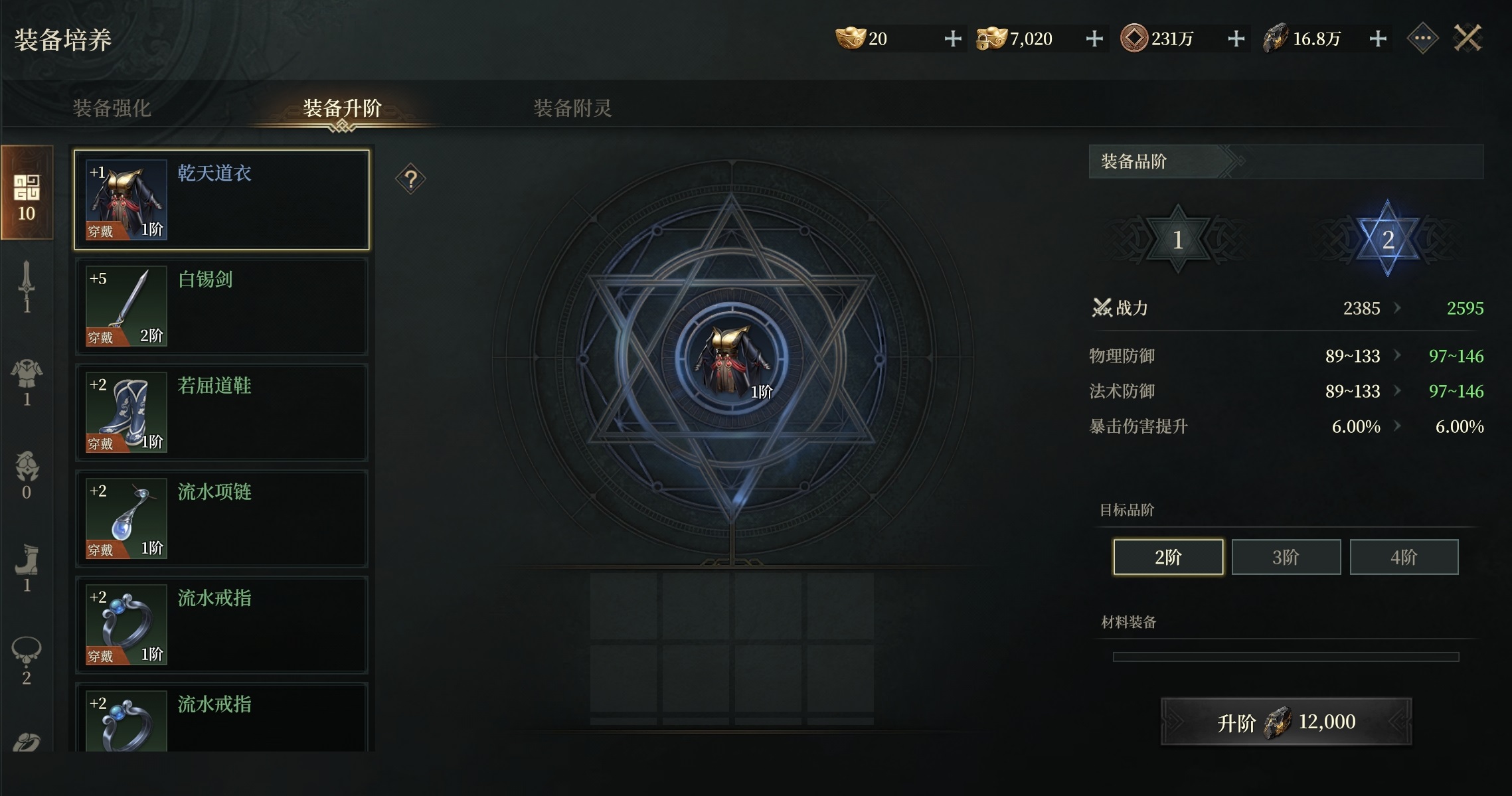Open the more options diamond icon

(1422, 39)
